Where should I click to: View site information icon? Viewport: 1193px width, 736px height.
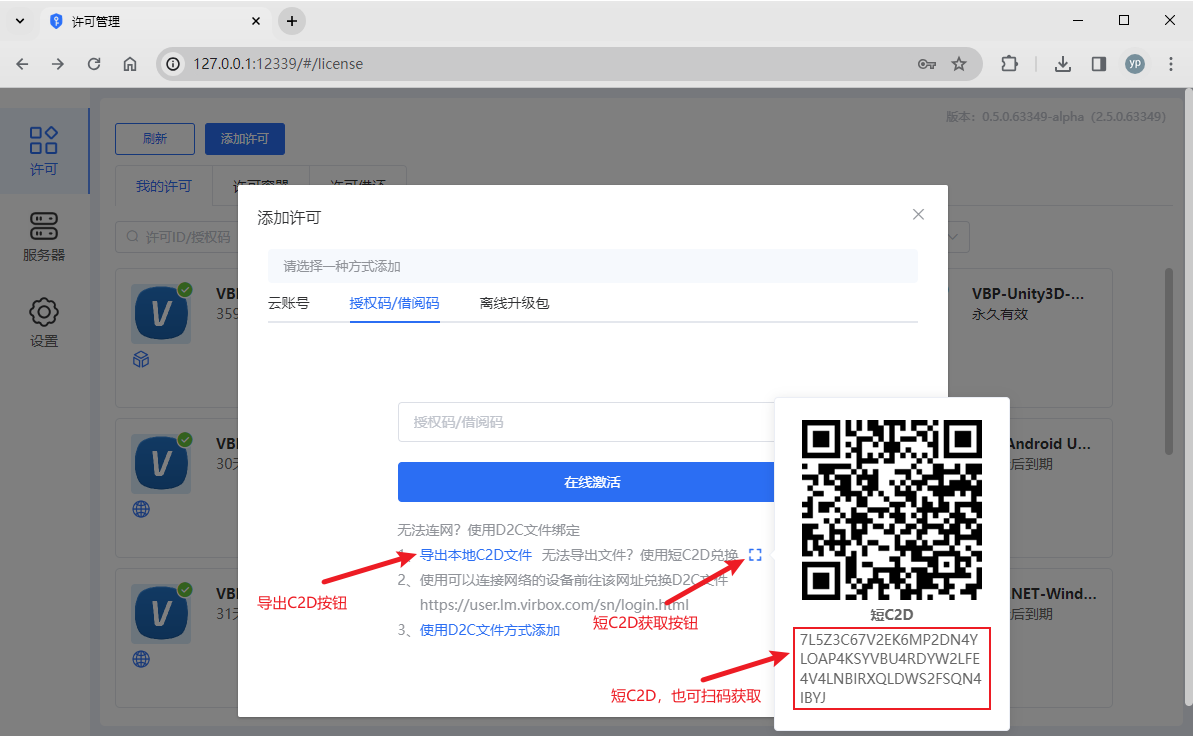(173, 64)
